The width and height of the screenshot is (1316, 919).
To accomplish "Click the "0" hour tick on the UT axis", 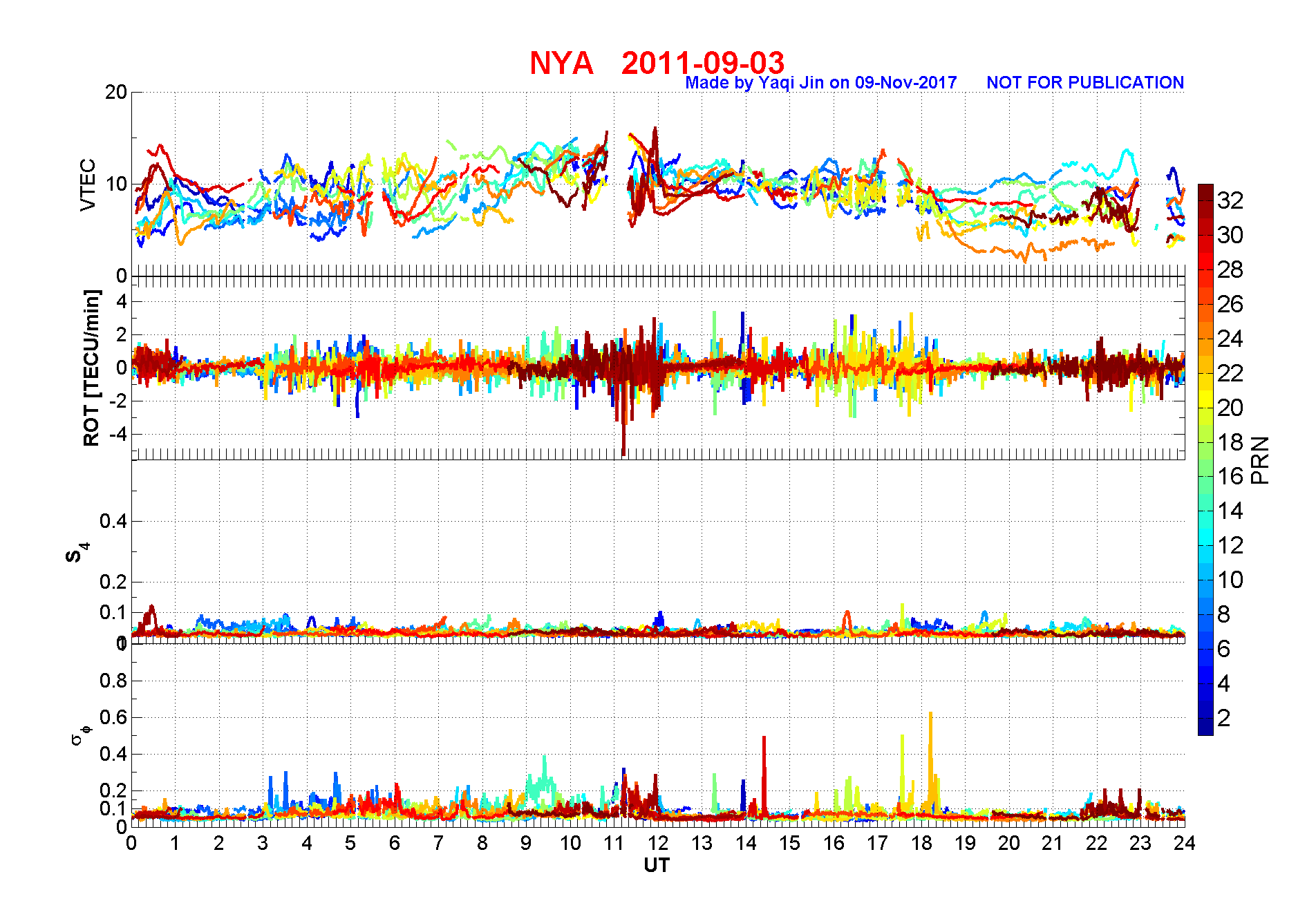I will 131,843.
